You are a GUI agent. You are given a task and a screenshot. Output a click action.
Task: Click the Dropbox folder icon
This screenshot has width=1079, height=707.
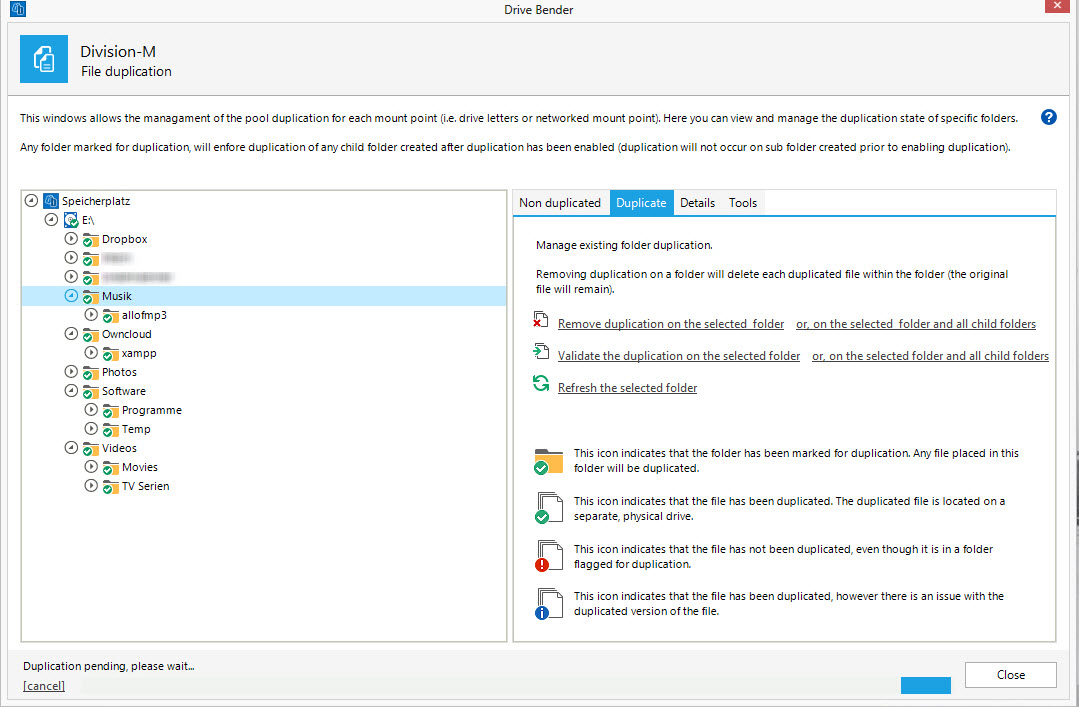click(91, 240)
